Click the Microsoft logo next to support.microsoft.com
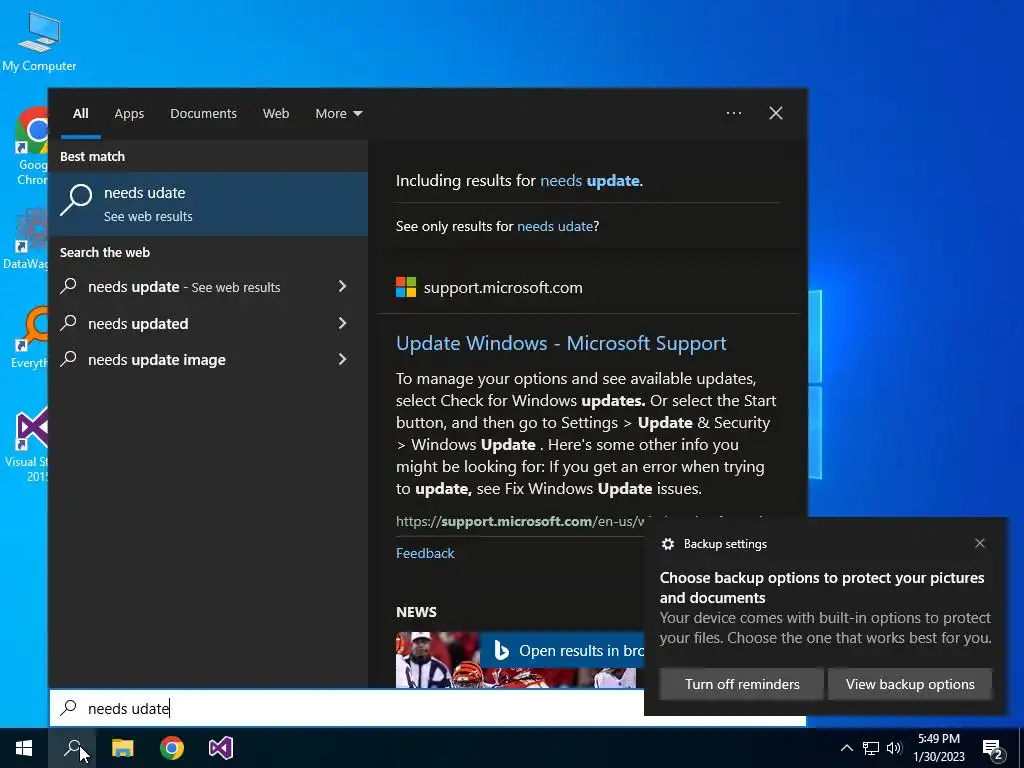Image resolution: width=1024 pixels, height=768 pixels. point(406,287)
